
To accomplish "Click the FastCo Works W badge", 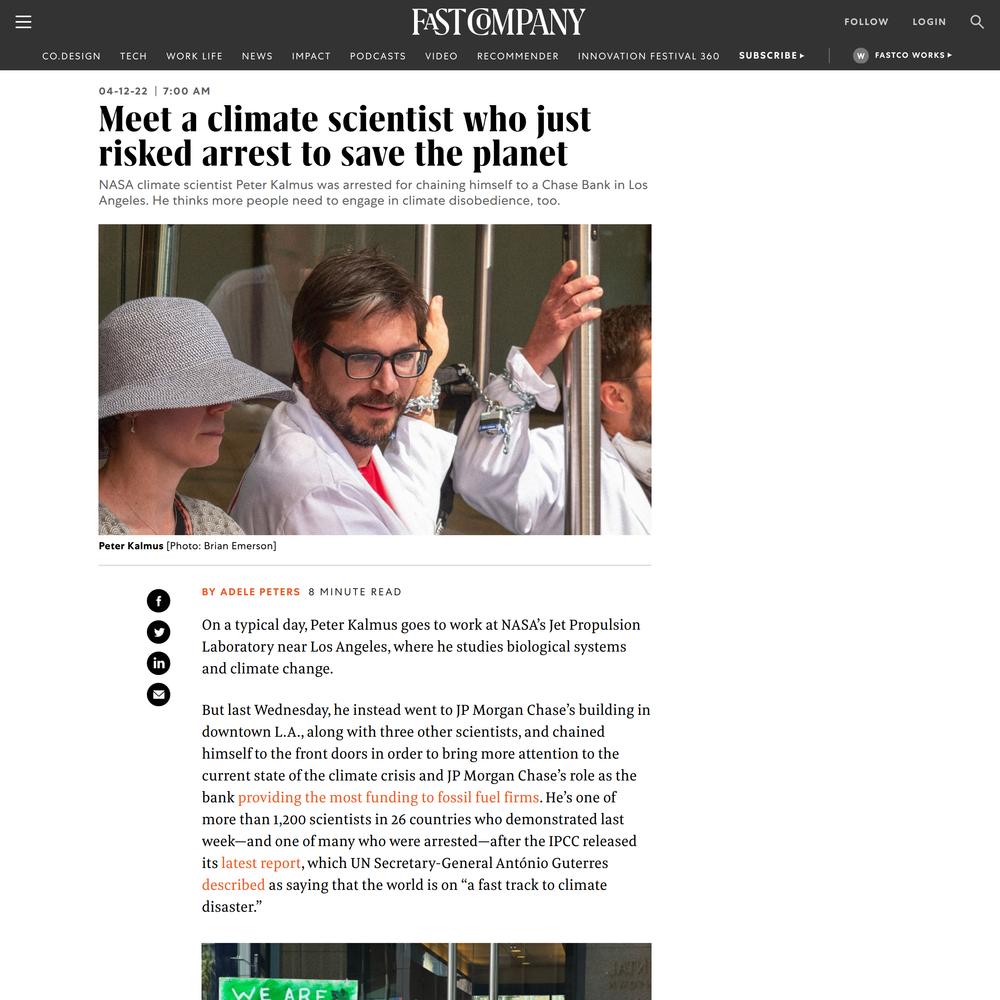I will 860,55.
